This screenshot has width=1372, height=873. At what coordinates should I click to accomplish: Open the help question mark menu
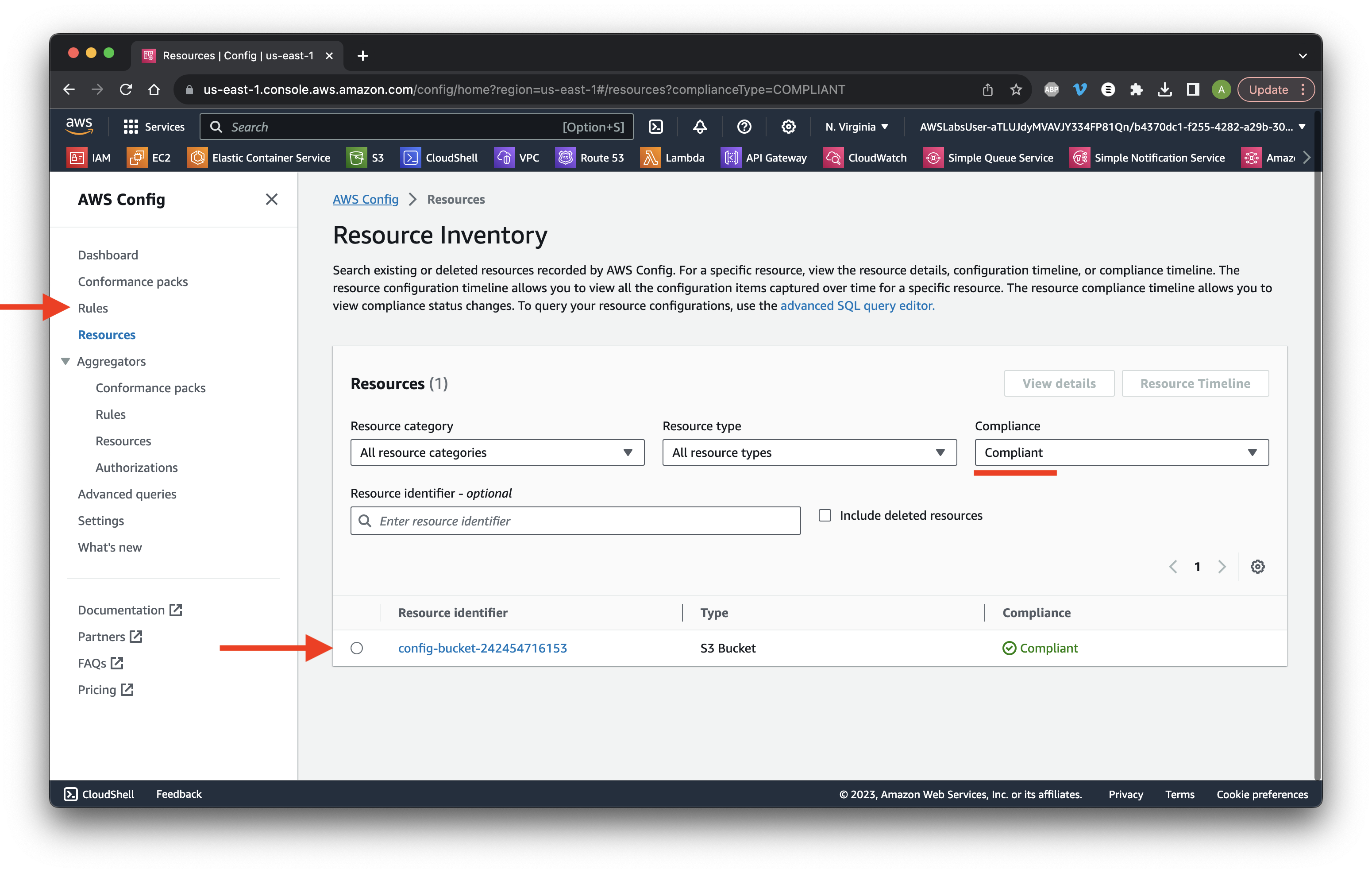tap(744, 127)
